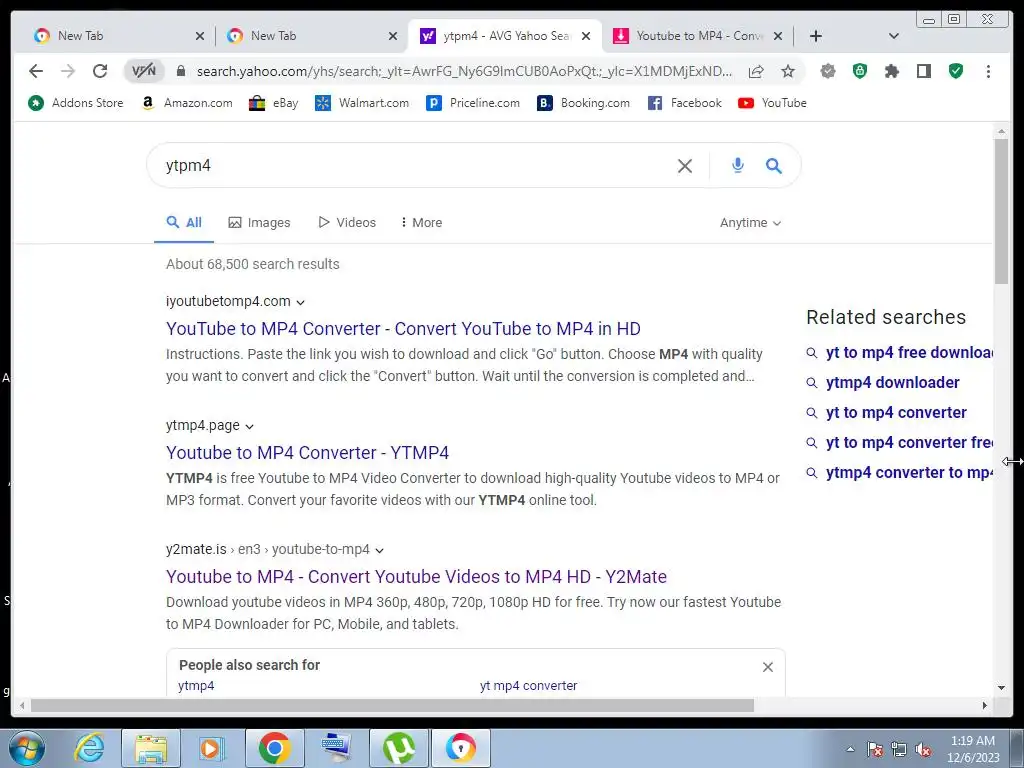Open the green checkmark security shield
Screen dimensions: 1024x768
(956, 71)
